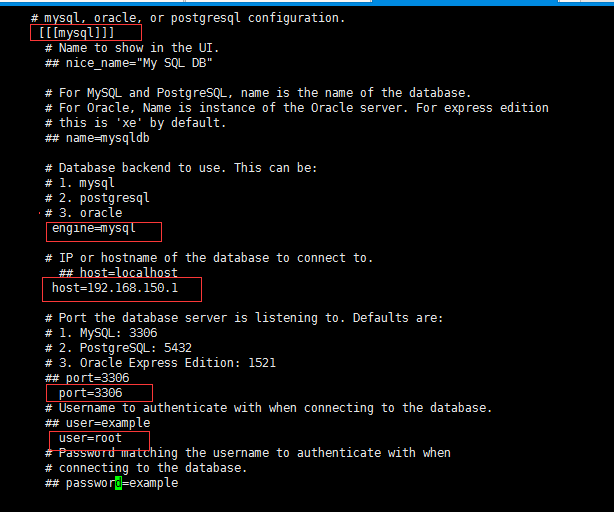Click the host=192.168.150.1 setting

pyautogui.click(x=114, y=288)
